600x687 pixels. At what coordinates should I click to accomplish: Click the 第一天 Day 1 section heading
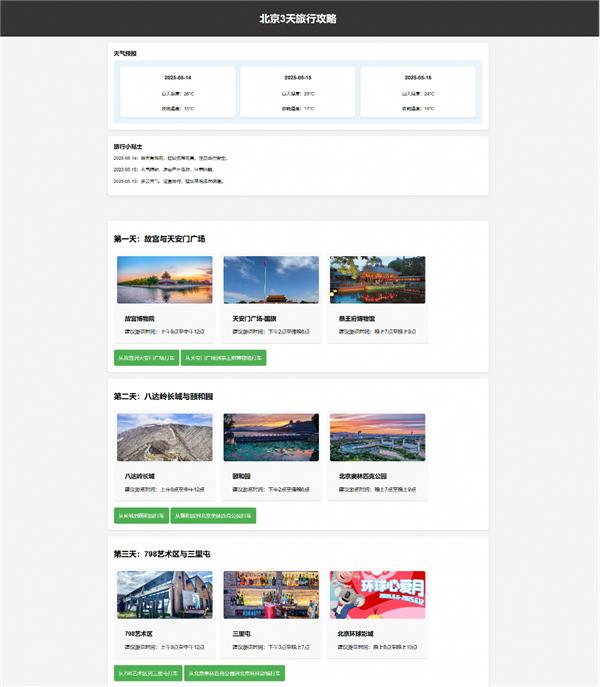coord(160,239)
